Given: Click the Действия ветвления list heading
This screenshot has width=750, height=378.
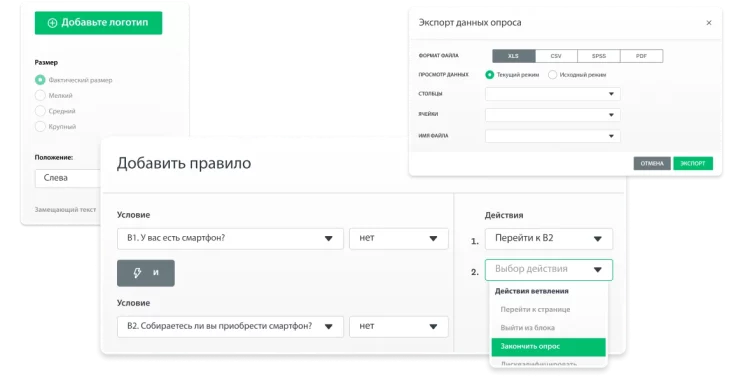Looking at the screenshot, I should (x=531, y=291).
